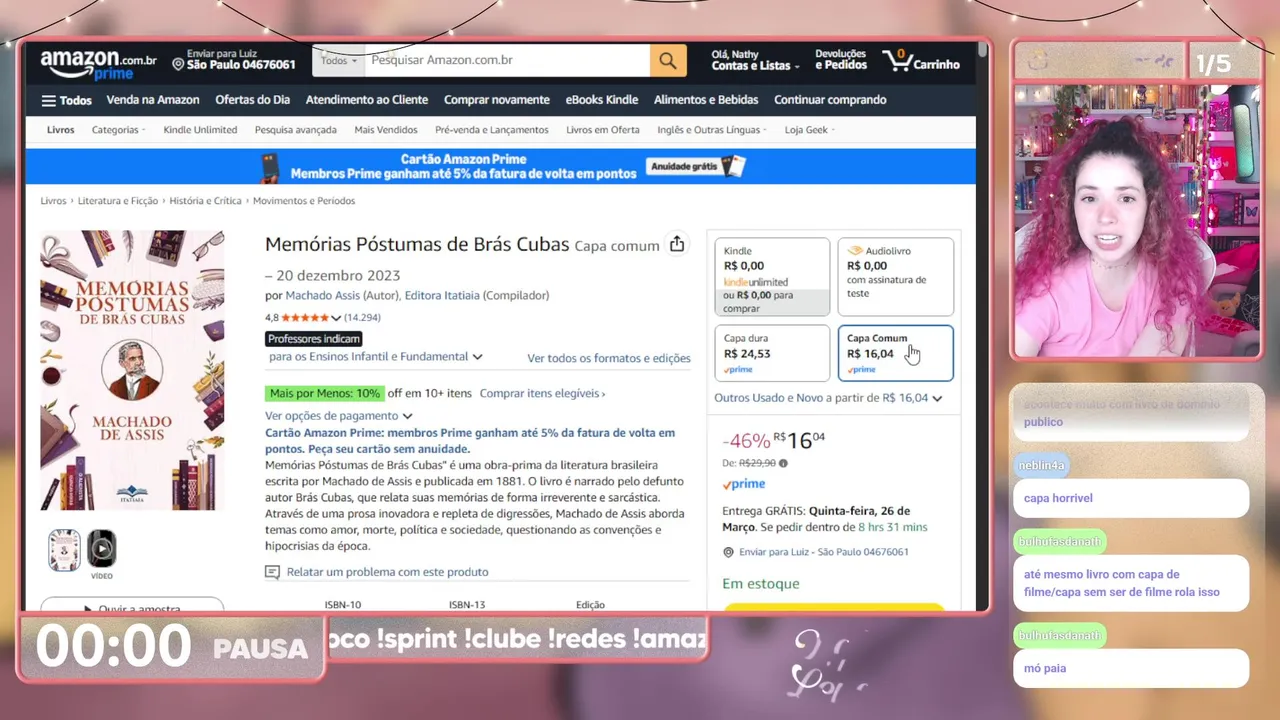Open the shopping cart icon
The image size is (1280, 720).
coord(897,61)
